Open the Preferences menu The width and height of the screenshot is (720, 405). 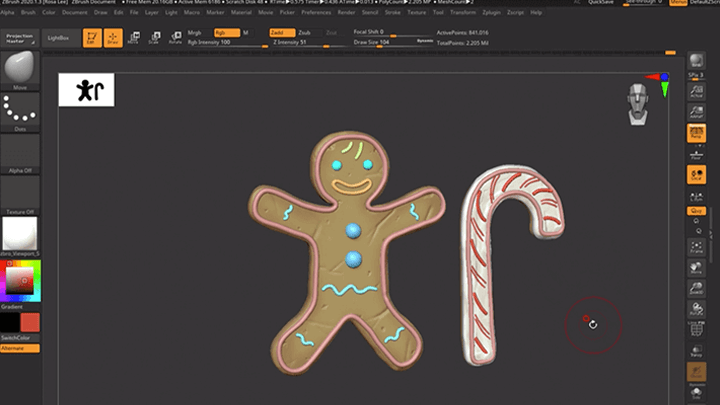[x=316, y=12]
